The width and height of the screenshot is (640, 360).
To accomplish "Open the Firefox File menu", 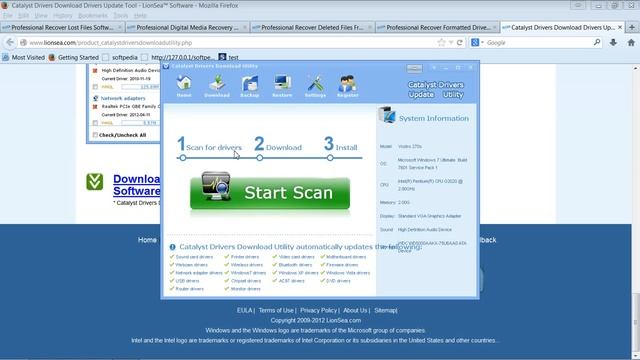I will click(x=7, y=16).
